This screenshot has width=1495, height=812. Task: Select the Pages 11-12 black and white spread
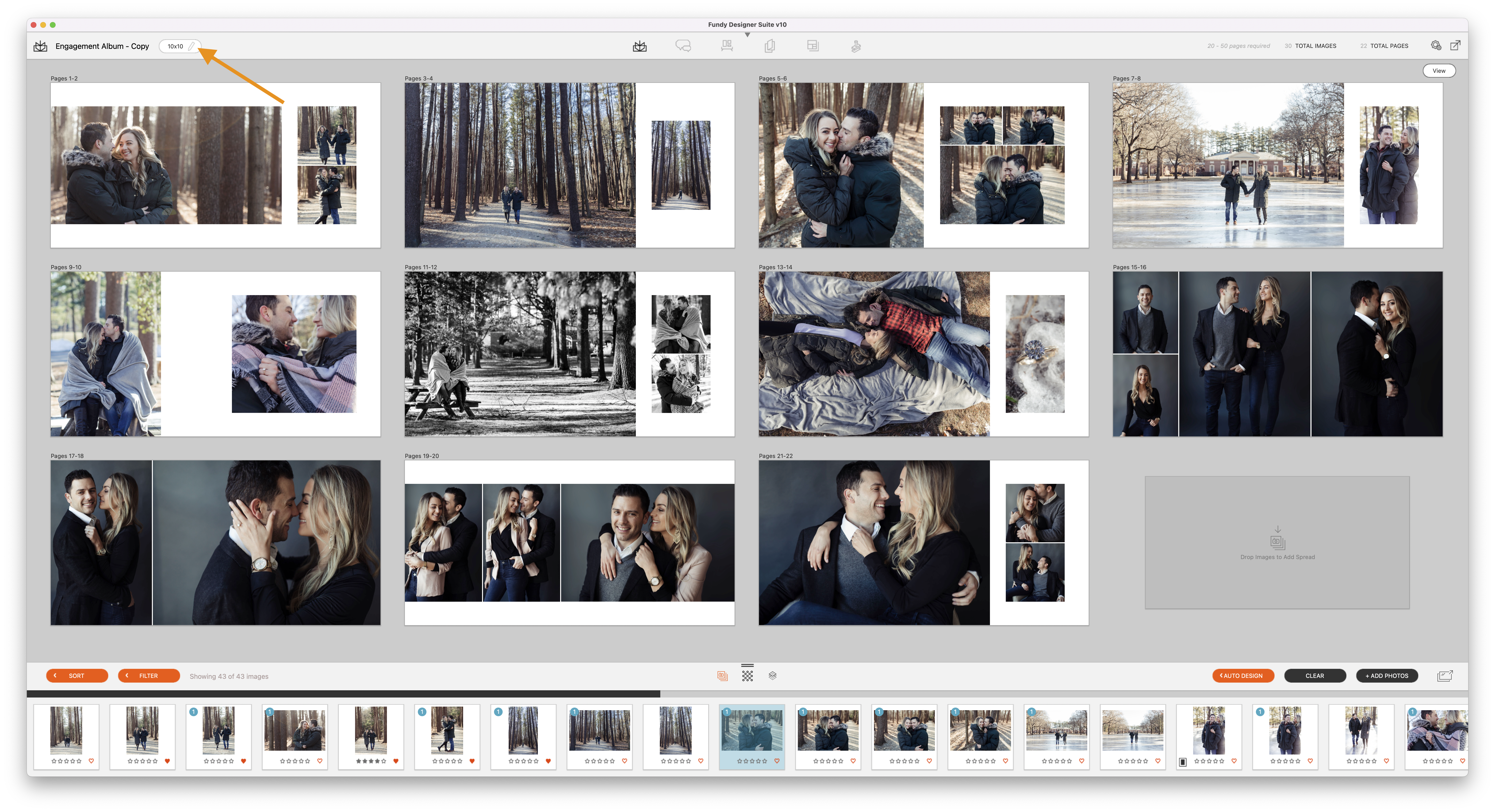tap(569, 354)
